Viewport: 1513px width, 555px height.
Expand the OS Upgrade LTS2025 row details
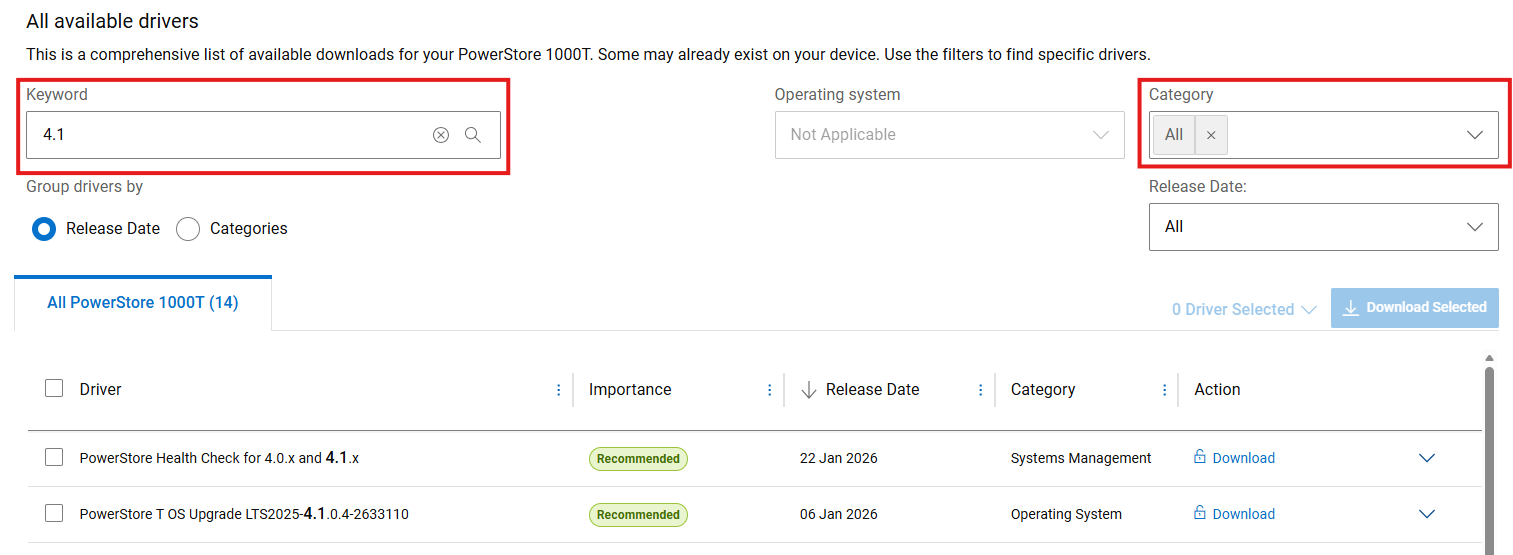1427,514
